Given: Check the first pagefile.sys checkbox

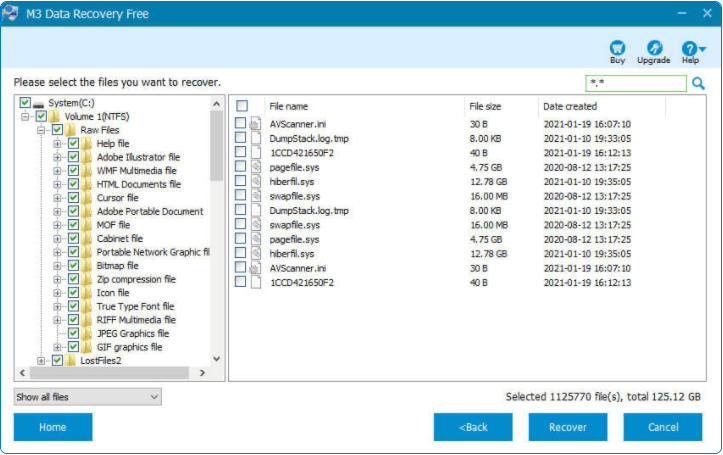Looking at the screenshot, I should (240, 166).
